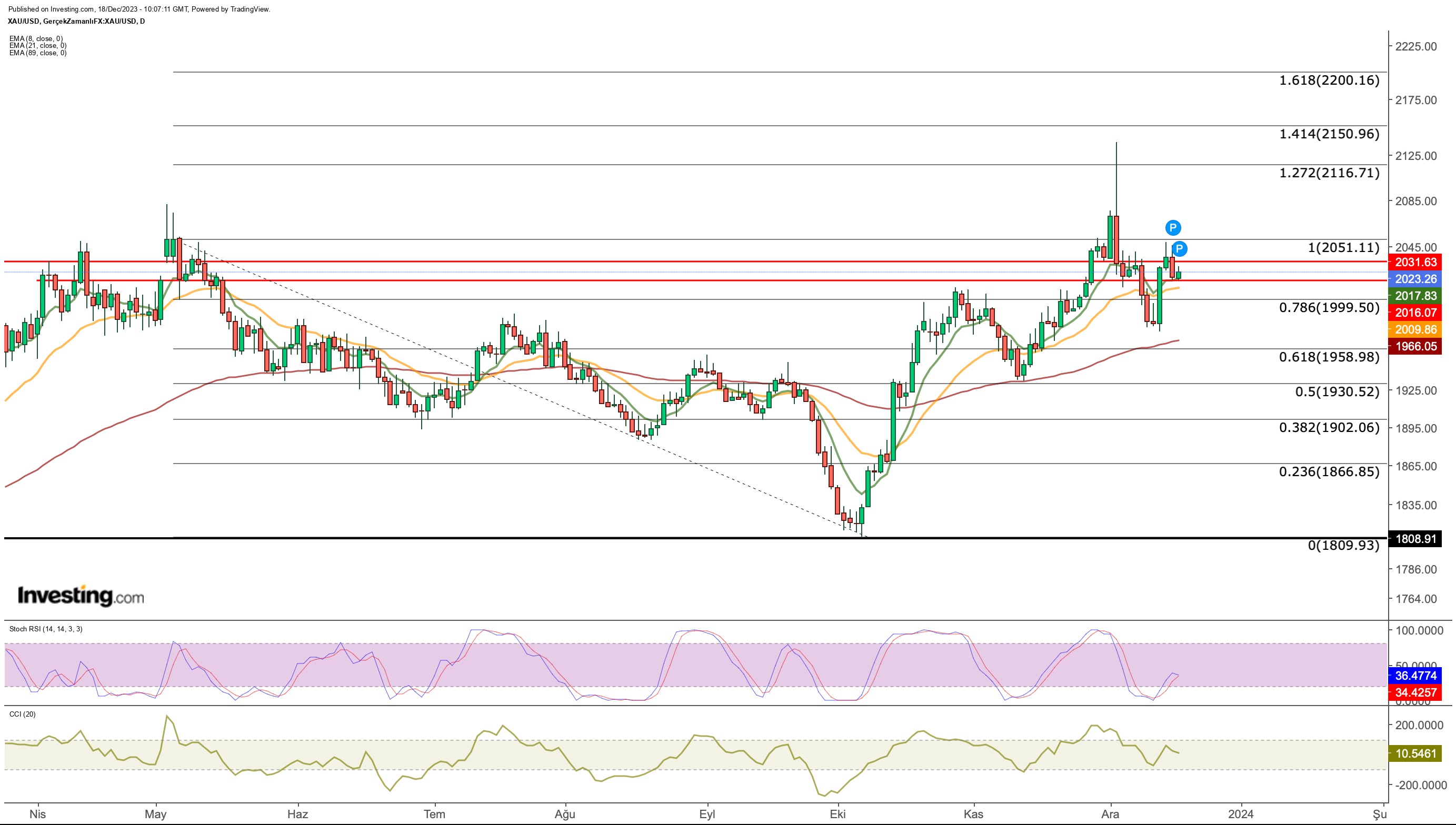
Task: Click the 1.618(2200.16) Fibonacci level label
Action: click(x=1329, y=80)
